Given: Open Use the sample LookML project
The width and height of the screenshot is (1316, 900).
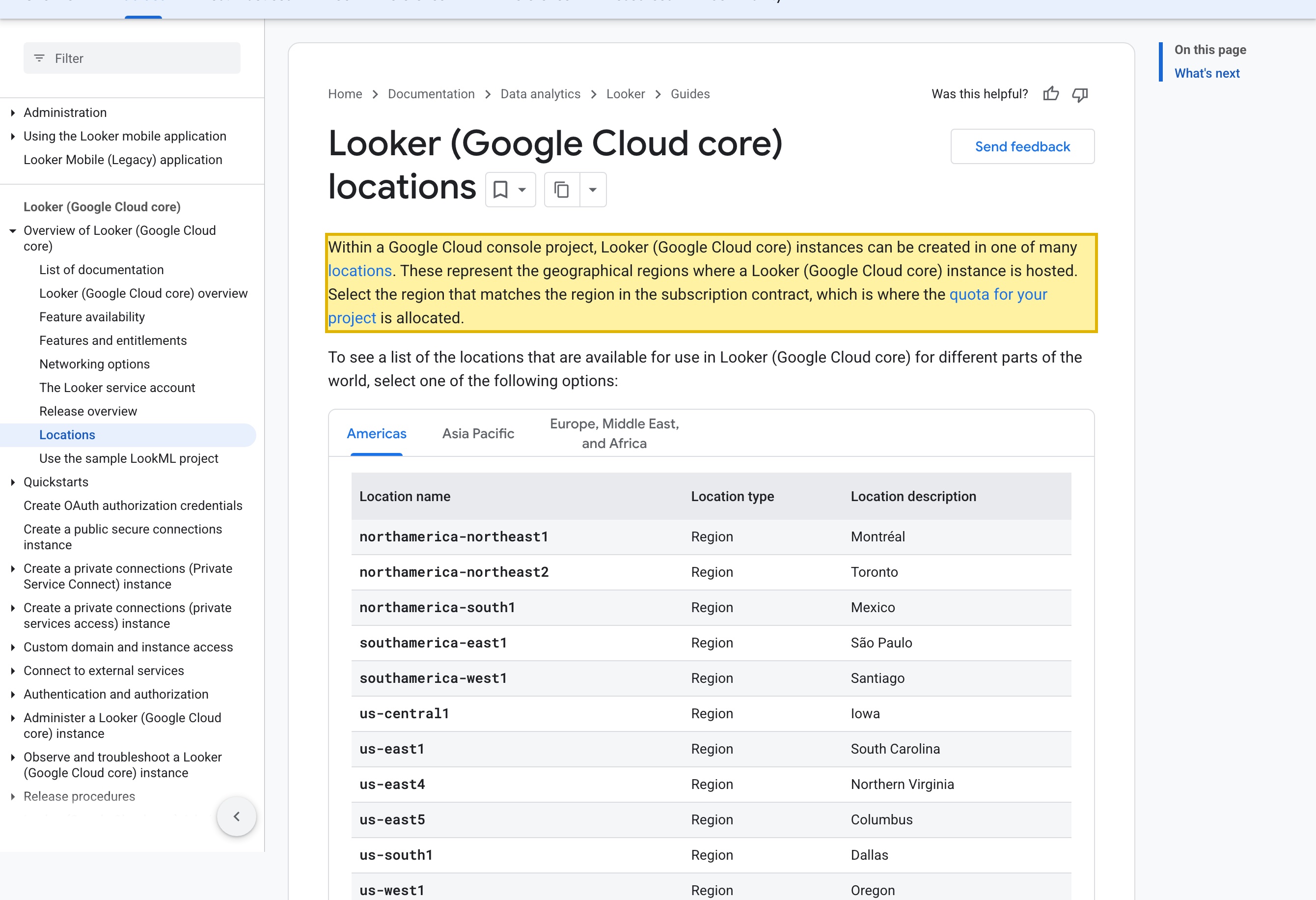Looking at the screenshot, I should coord(129,459).
